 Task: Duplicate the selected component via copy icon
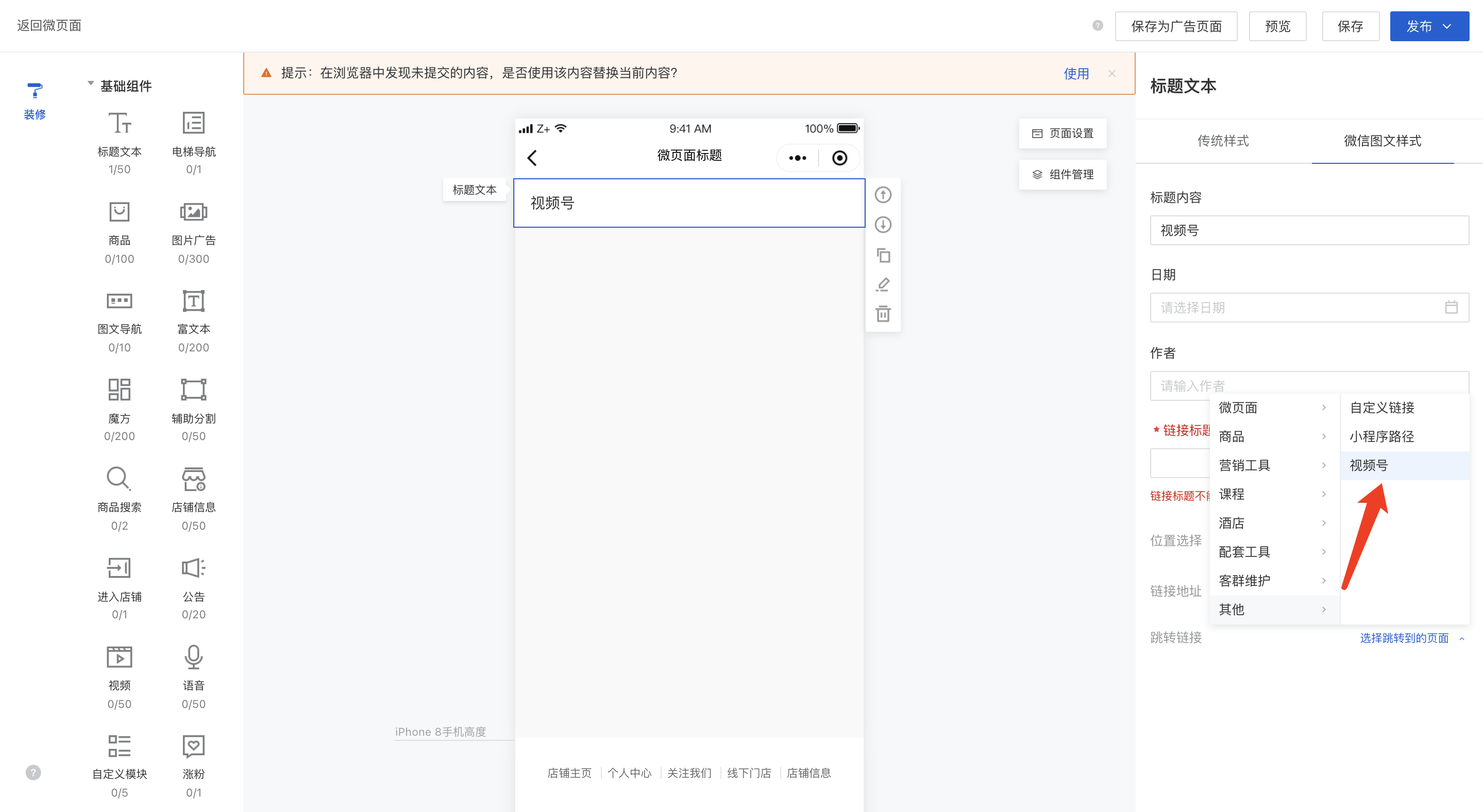pos(883,255)
